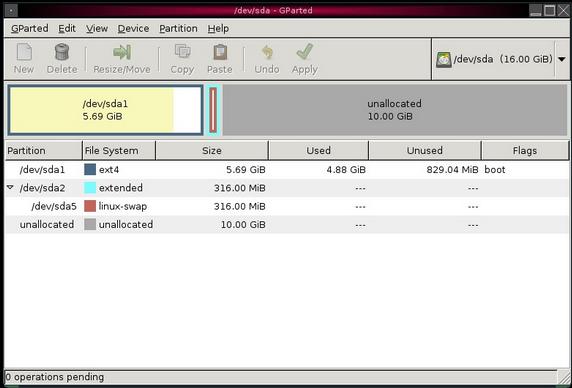Viewport: 572px width, 388px height.
Task: Click the Resize/Move toolbar icon
Action: click(x=122, y=52)
